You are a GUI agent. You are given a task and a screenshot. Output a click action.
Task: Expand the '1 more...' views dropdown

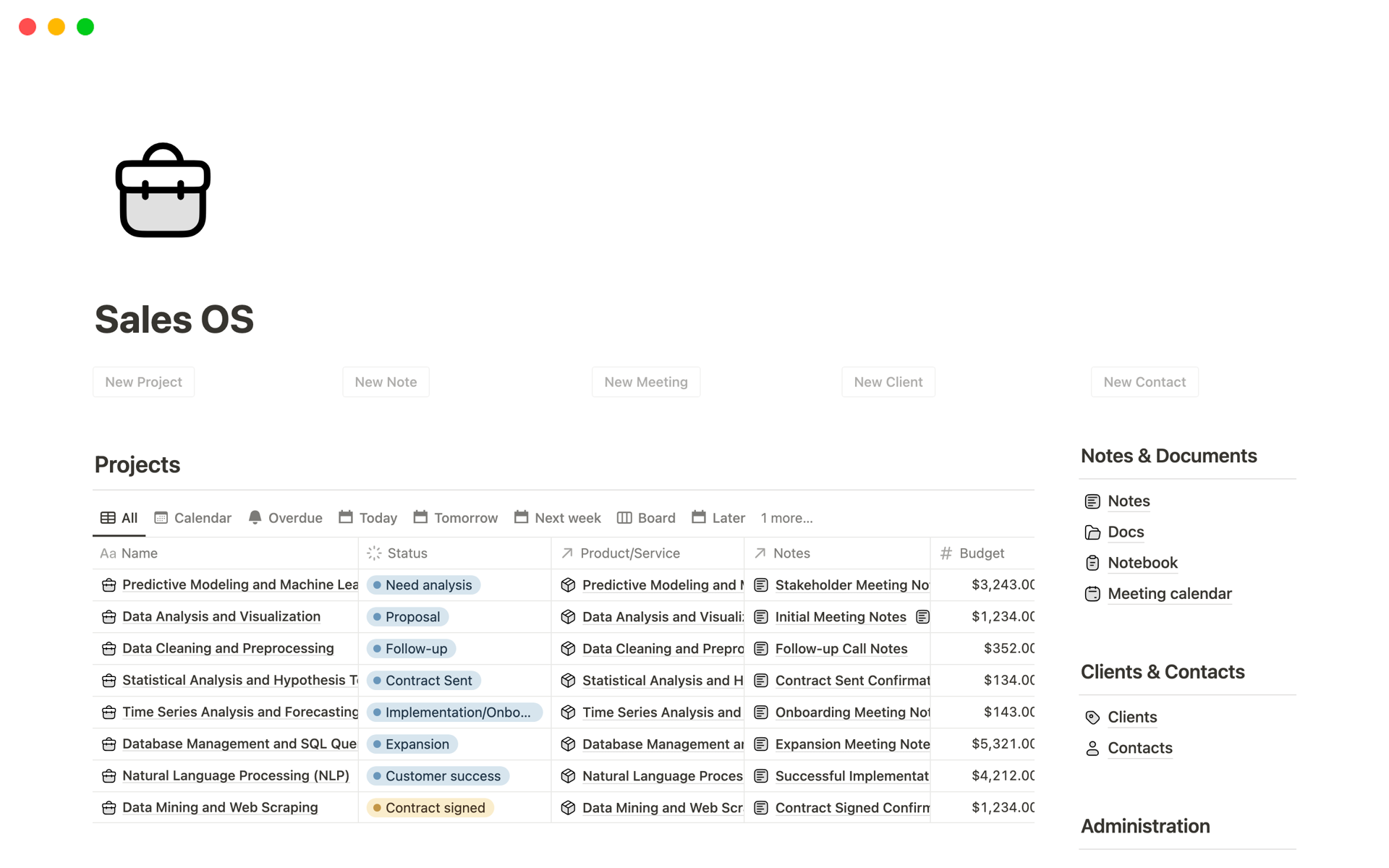[786, 518]
